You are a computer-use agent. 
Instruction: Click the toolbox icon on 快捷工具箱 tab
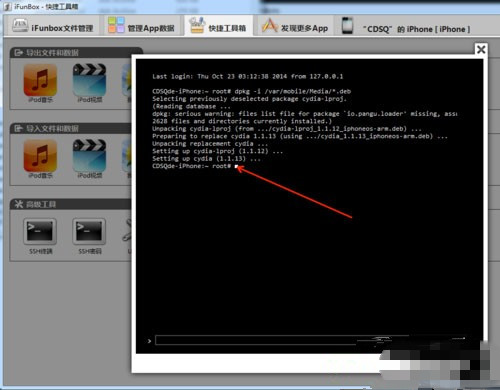point(197,25)
